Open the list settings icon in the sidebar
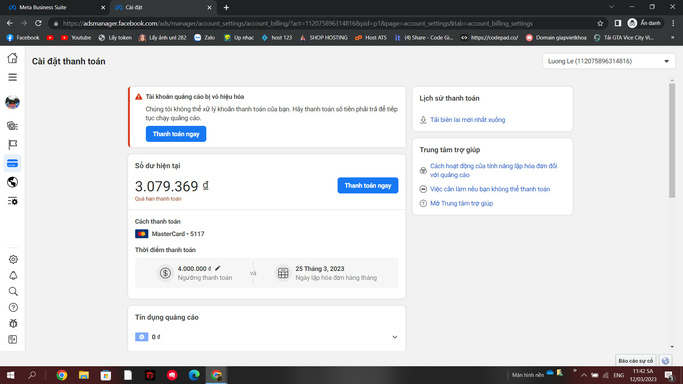The height and width of the screenshot is (384, 683). pyautogui.click(x=13, y=201)
